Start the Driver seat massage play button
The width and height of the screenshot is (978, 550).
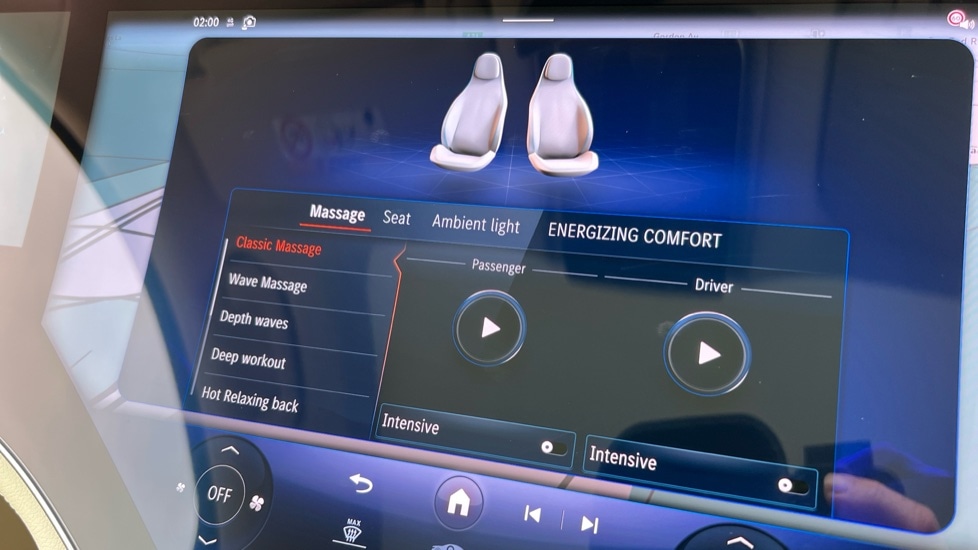[x=707, y=354]
